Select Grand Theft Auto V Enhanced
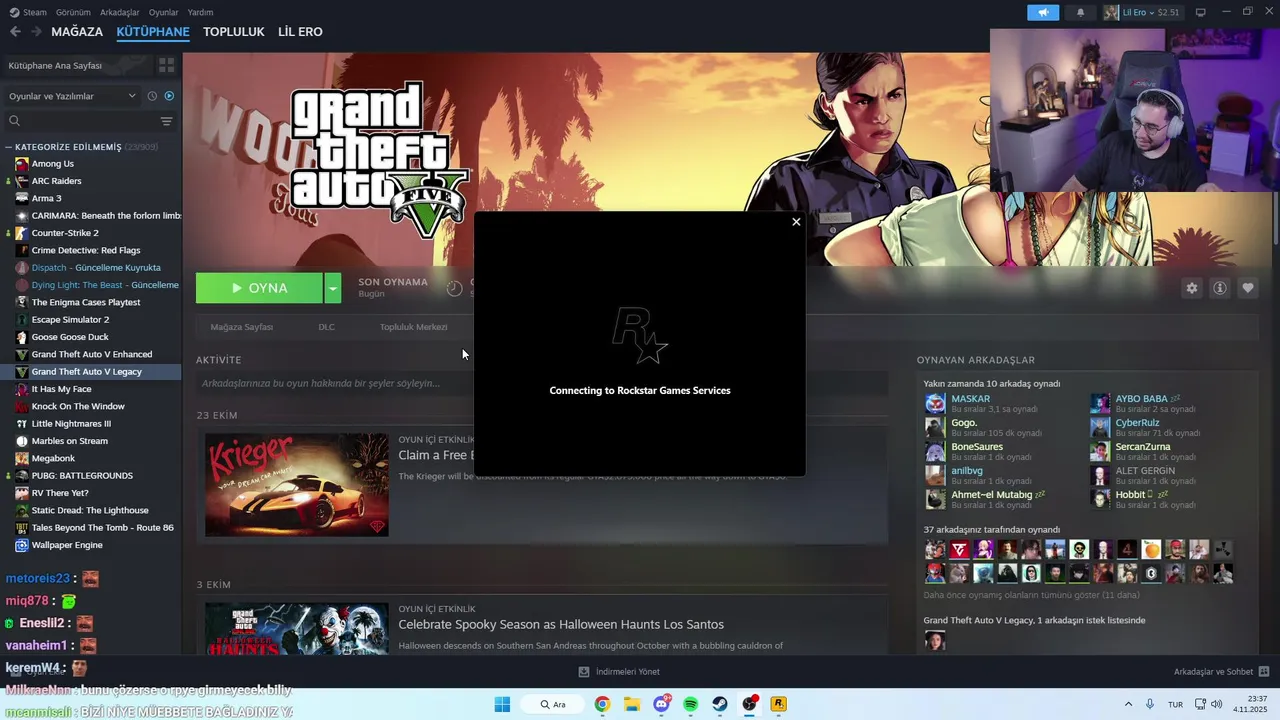1280x720 pixels. click(x=90, y=354)
